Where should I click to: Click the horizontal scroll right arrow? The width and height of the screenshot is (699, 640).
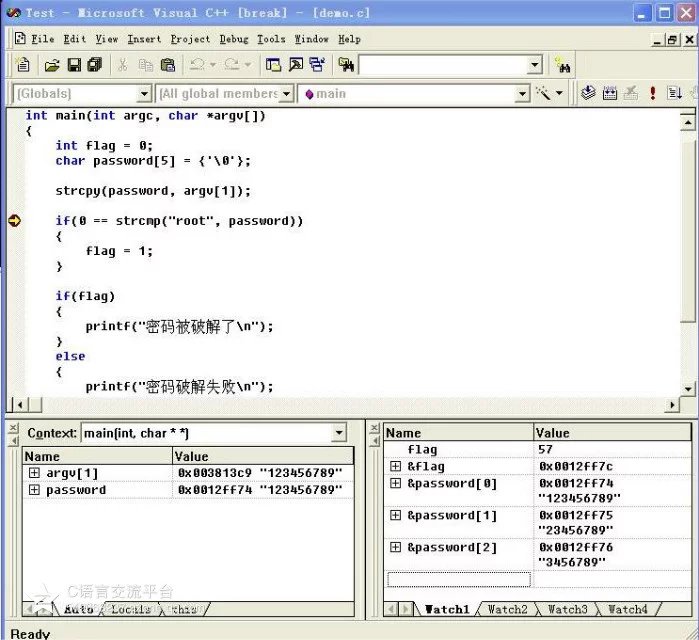click(672, 405)
